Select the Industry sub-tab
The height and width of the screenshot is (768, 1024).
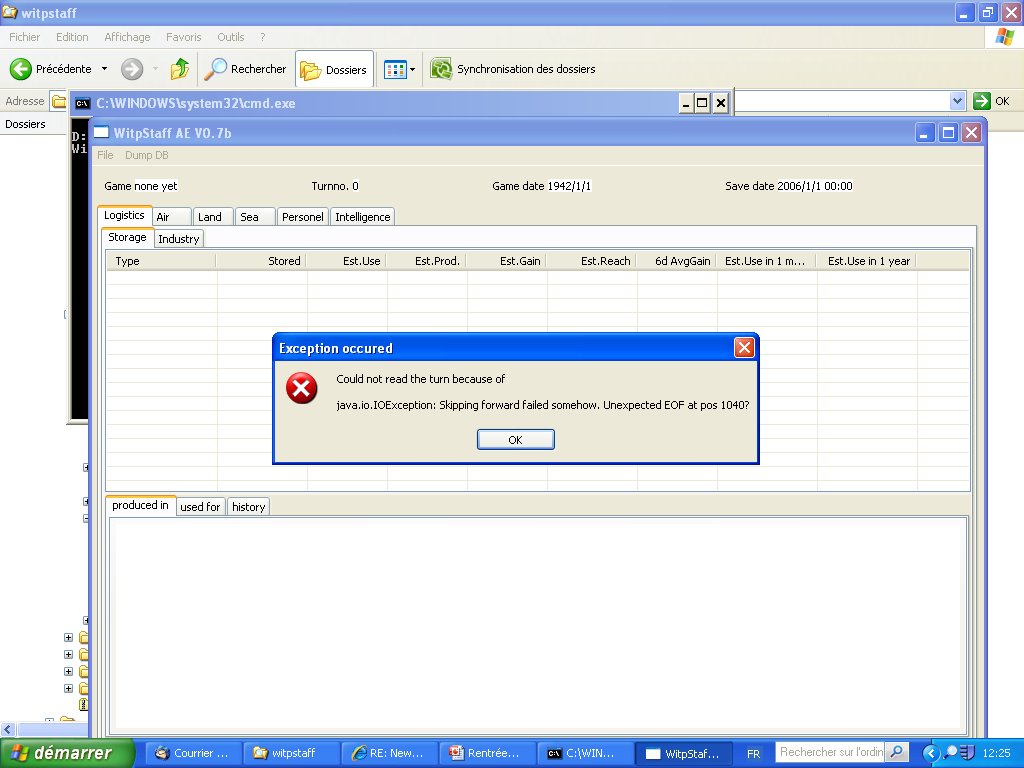click(178, 239)
